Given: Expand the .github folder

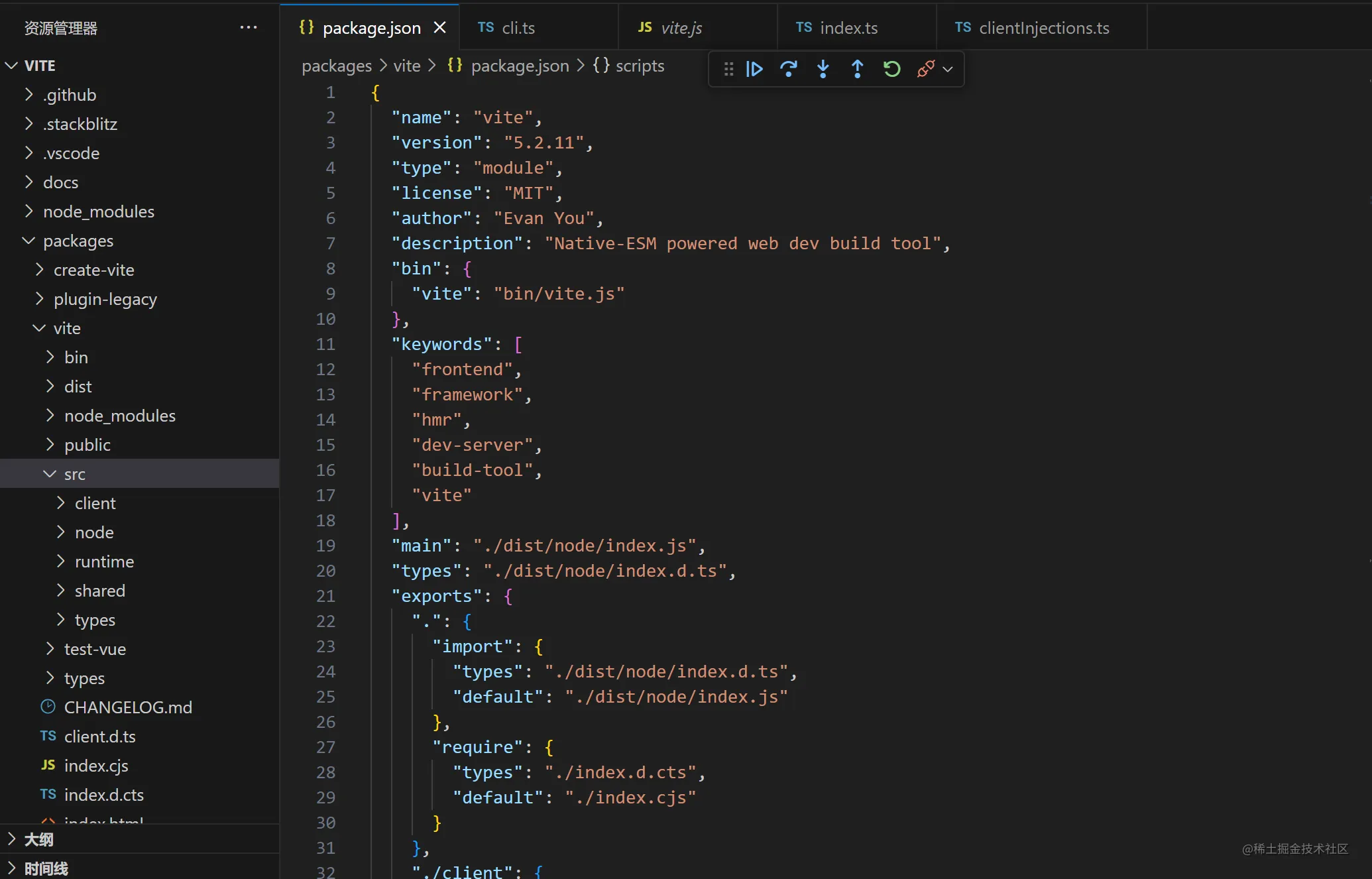Looking at the screenshot, I should point(140,95).
